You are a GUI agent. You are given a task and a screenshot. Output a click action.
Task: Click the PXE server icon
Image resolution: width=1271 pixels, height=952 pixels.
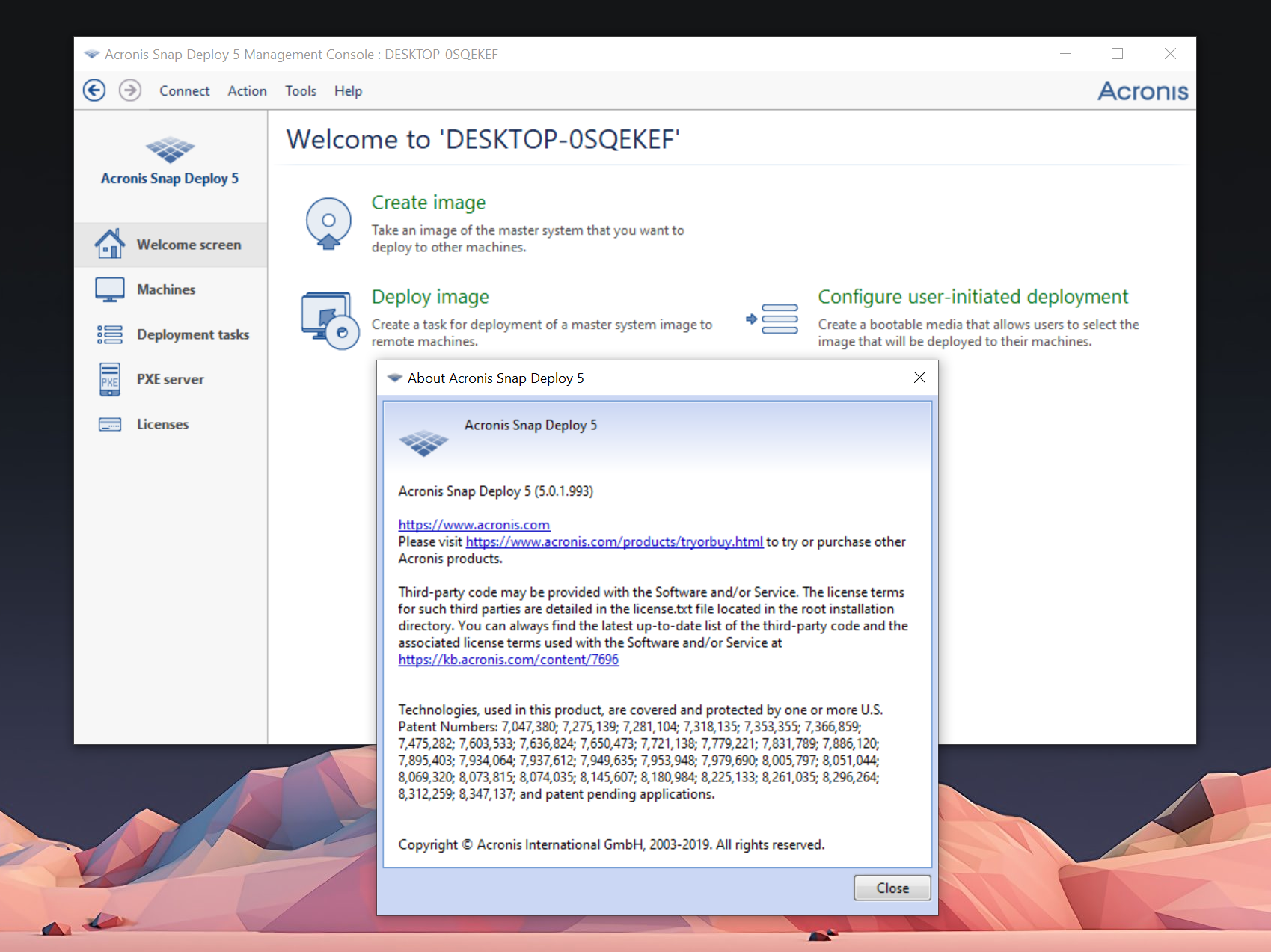[x=110, y=379]
